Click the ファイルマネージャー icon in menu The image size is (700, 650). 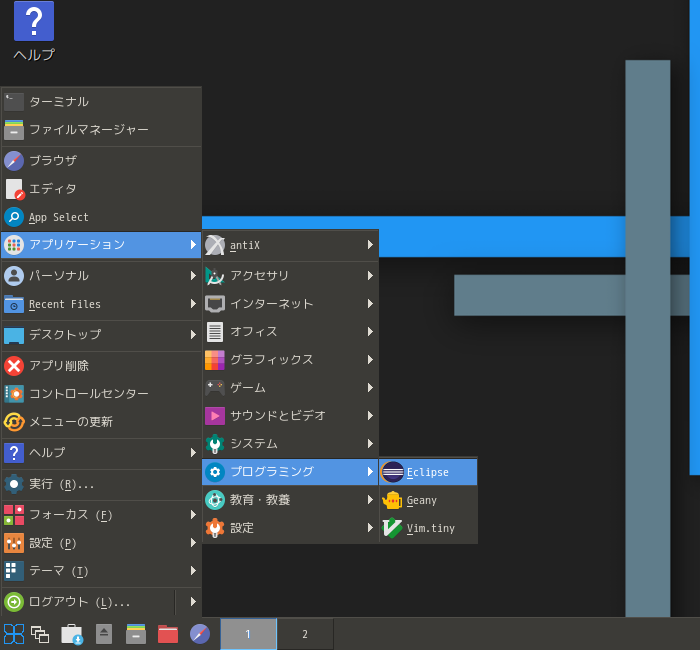click(x=14, y=130)
